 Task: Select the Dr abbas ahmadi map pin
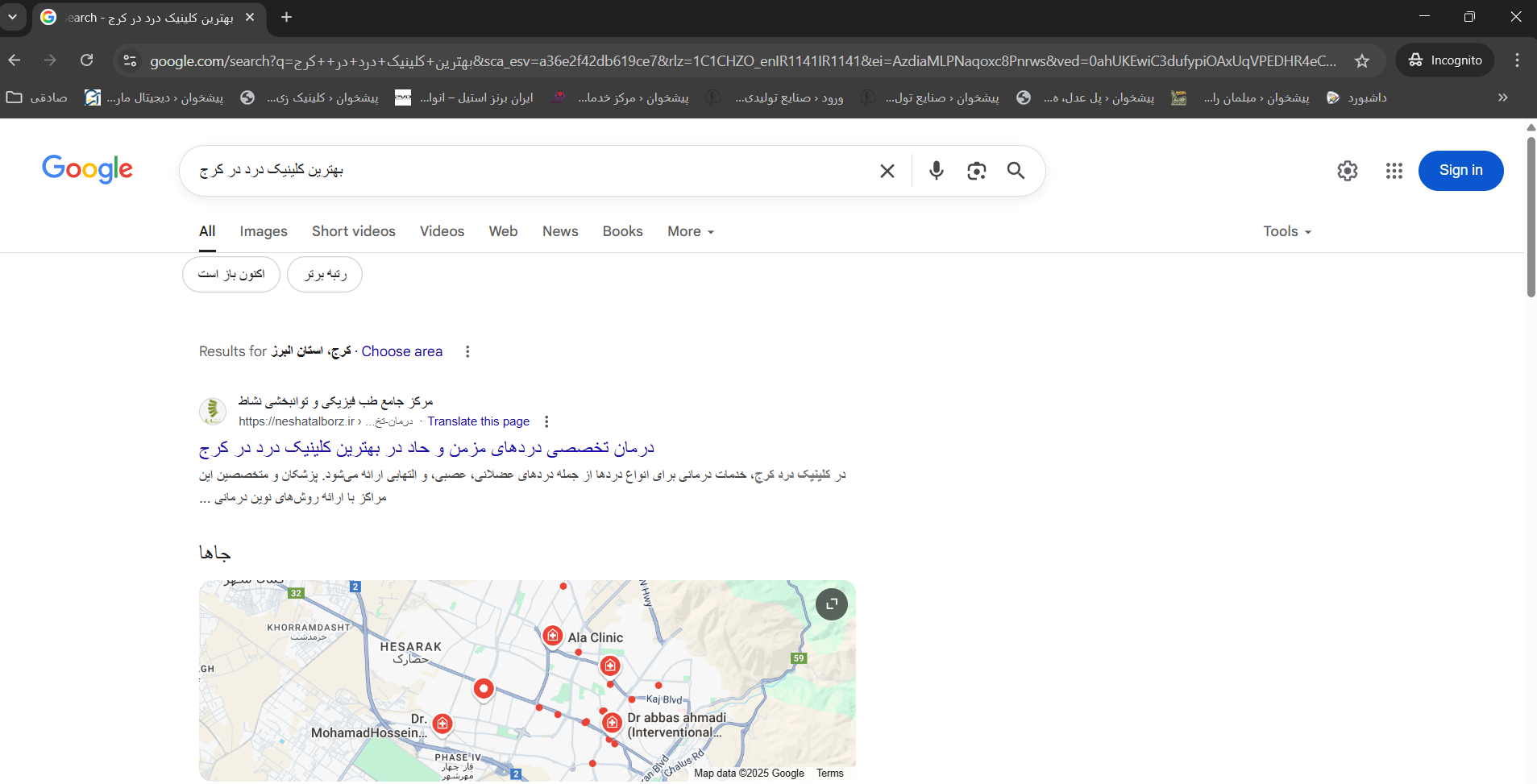click(612, 723)
